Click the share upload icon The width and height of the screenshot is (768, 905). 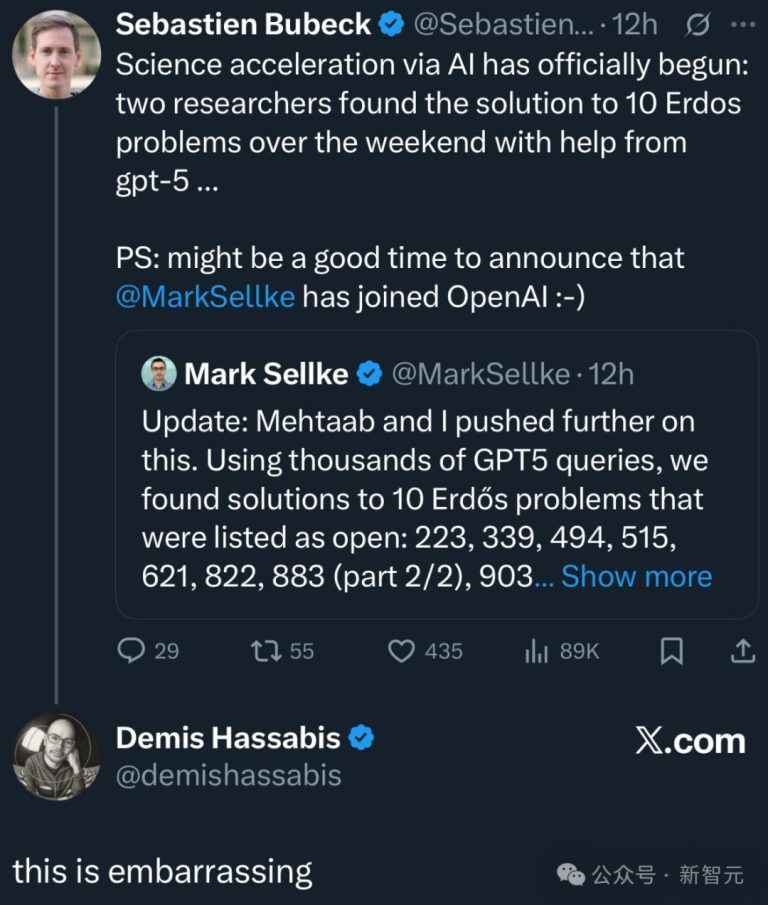[741, 651]
